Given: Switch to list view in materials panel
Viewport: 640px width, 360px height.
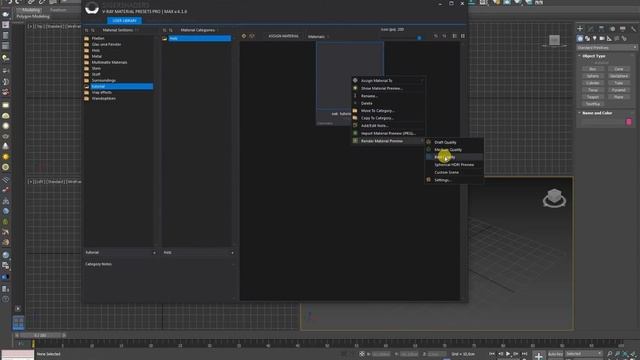Looking at the screenshot, I should coord(455,36).
